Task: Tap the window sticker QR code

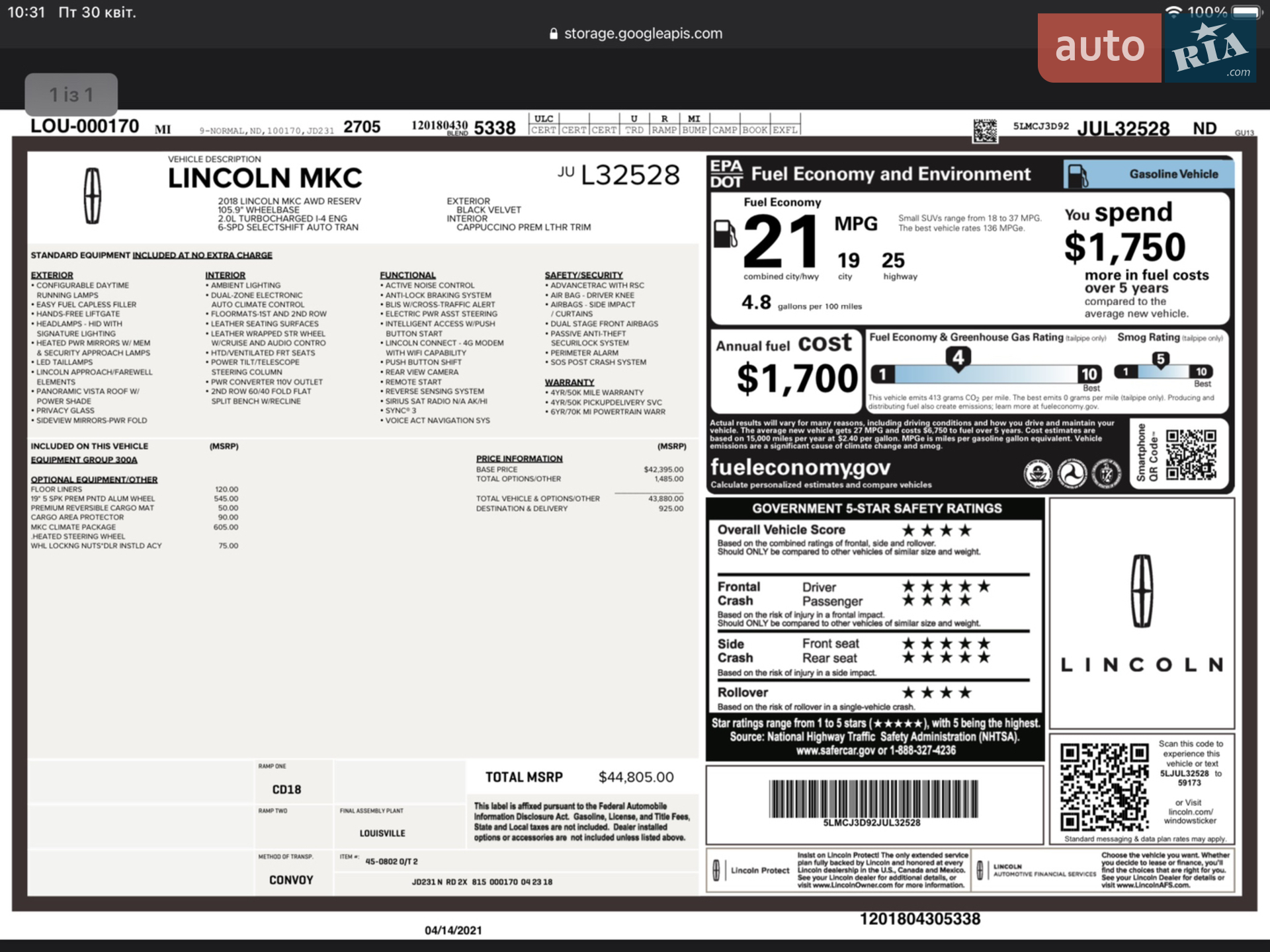Action: [x=1104, y=787]
